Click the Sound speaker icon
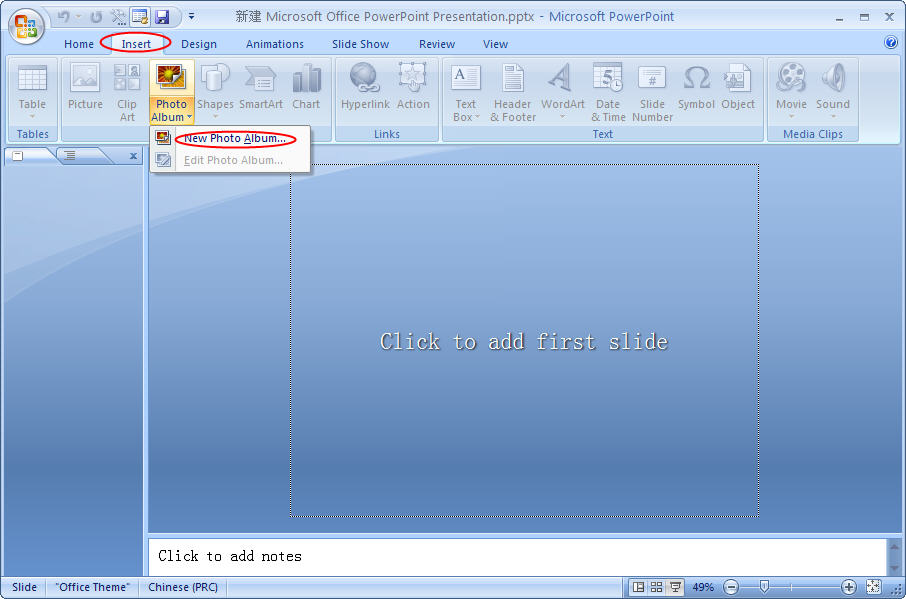906x599 pixels. click(833, 77)
